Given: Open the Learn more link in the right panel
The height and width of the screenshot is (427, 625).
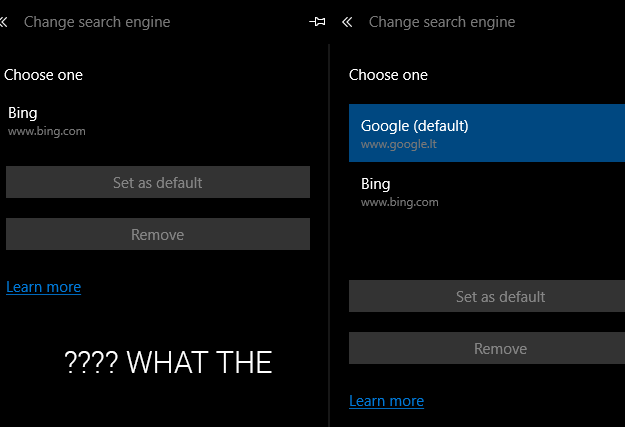Looking at the screenshot, I should point(386,401).
